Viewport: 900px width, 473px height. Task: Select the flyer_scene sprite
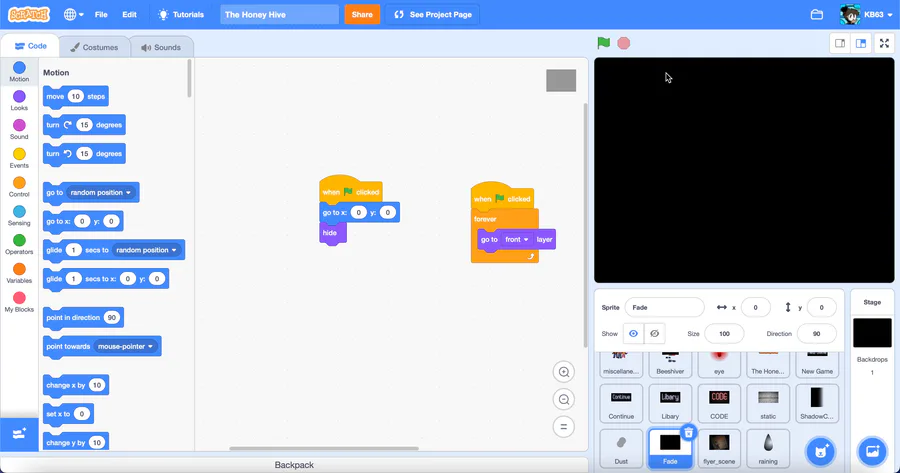click(x=719, y=448)
